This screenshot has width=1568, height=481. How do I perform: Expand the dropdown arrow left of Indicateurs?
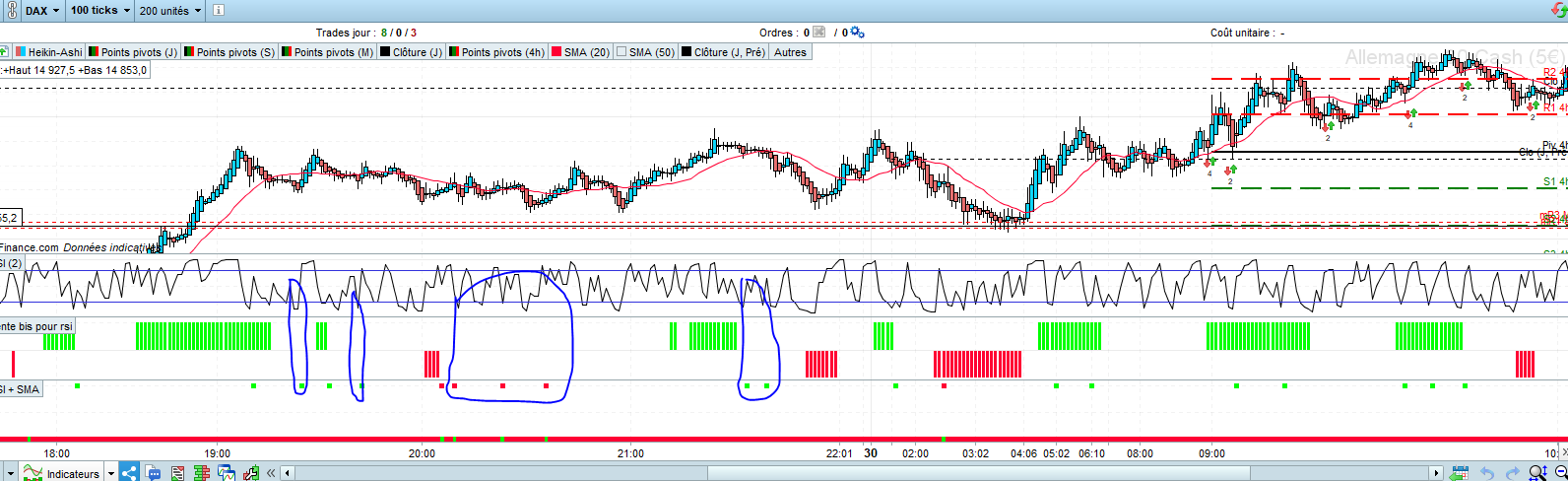click(9, 473)
